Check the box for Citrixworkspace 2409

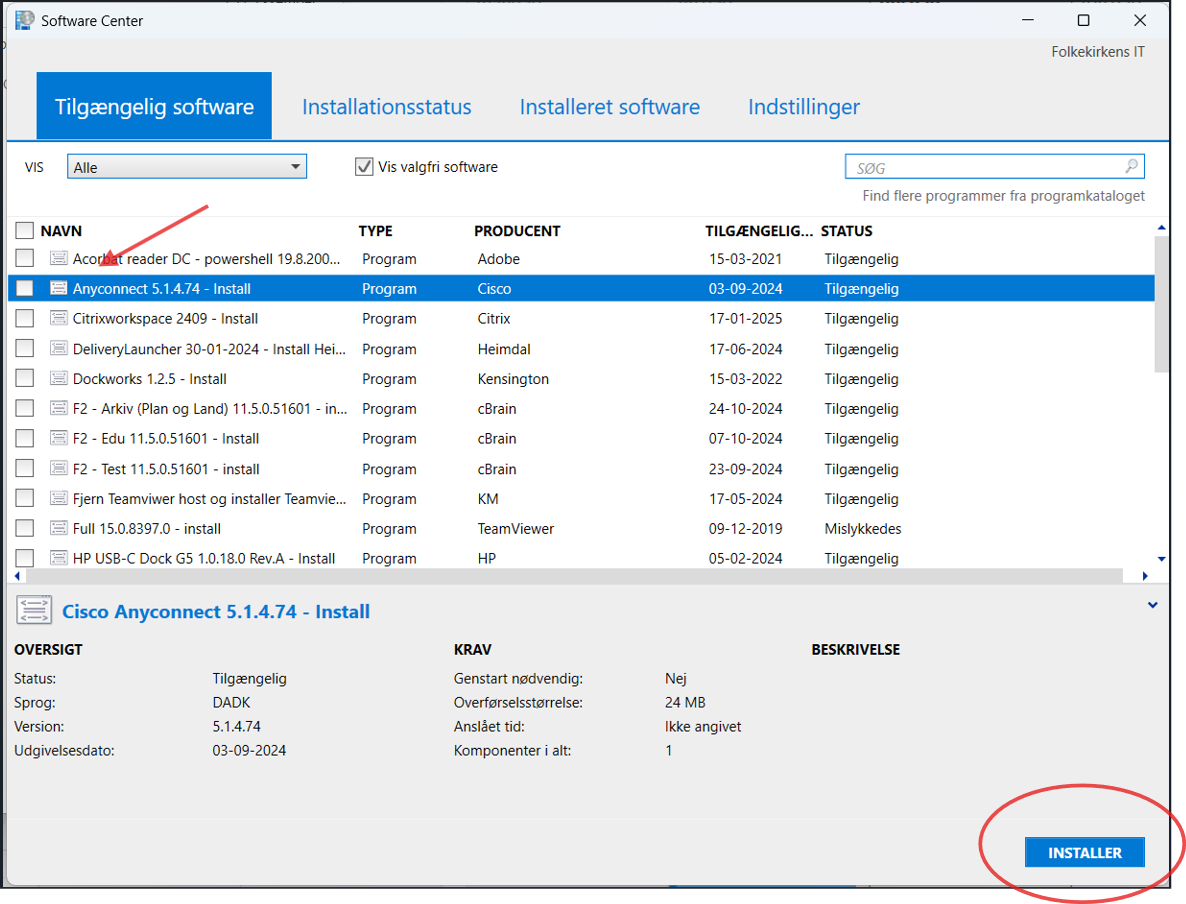[25, 318]
